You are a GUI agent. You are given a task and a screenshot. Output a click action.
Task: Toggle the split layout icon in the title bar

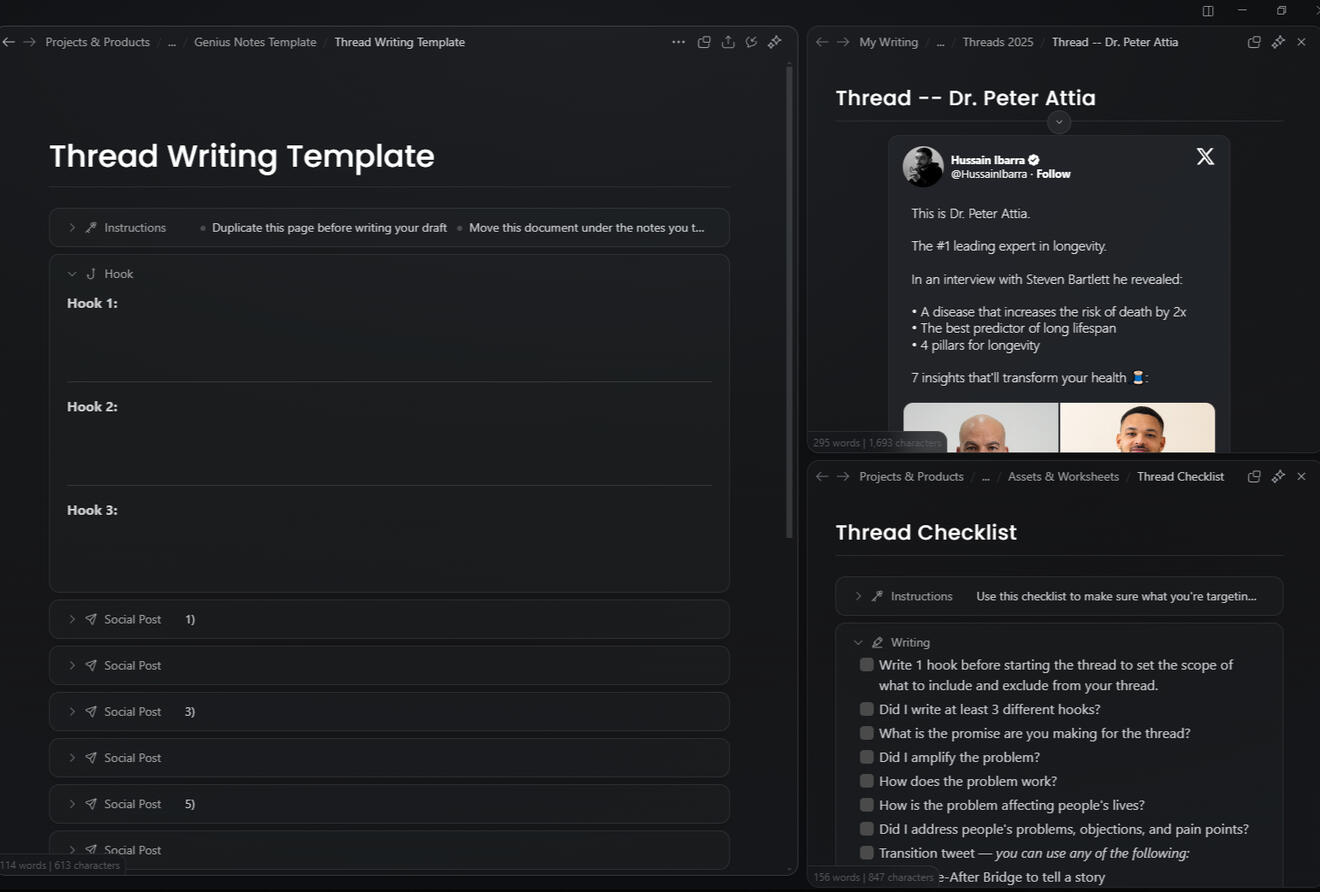1208,10
